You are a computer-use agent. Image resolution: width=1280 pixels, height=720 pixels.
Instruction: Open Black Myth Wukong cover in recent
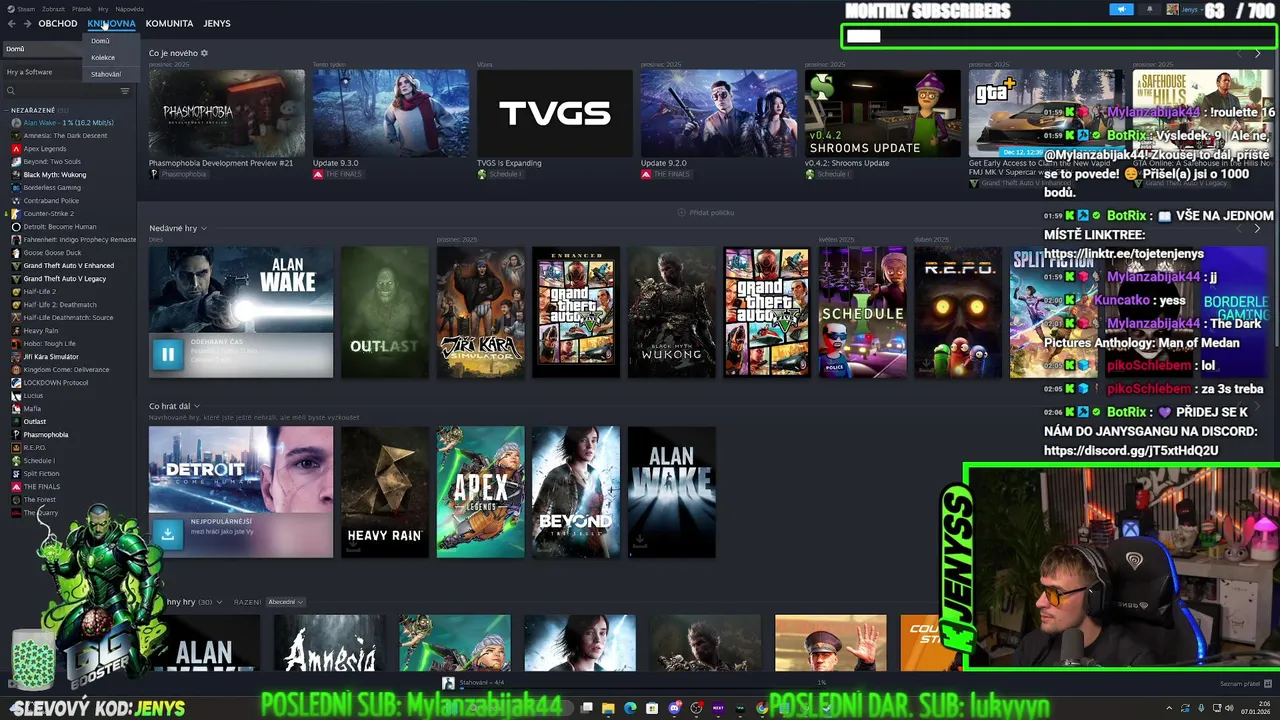[x=672, y=312]
